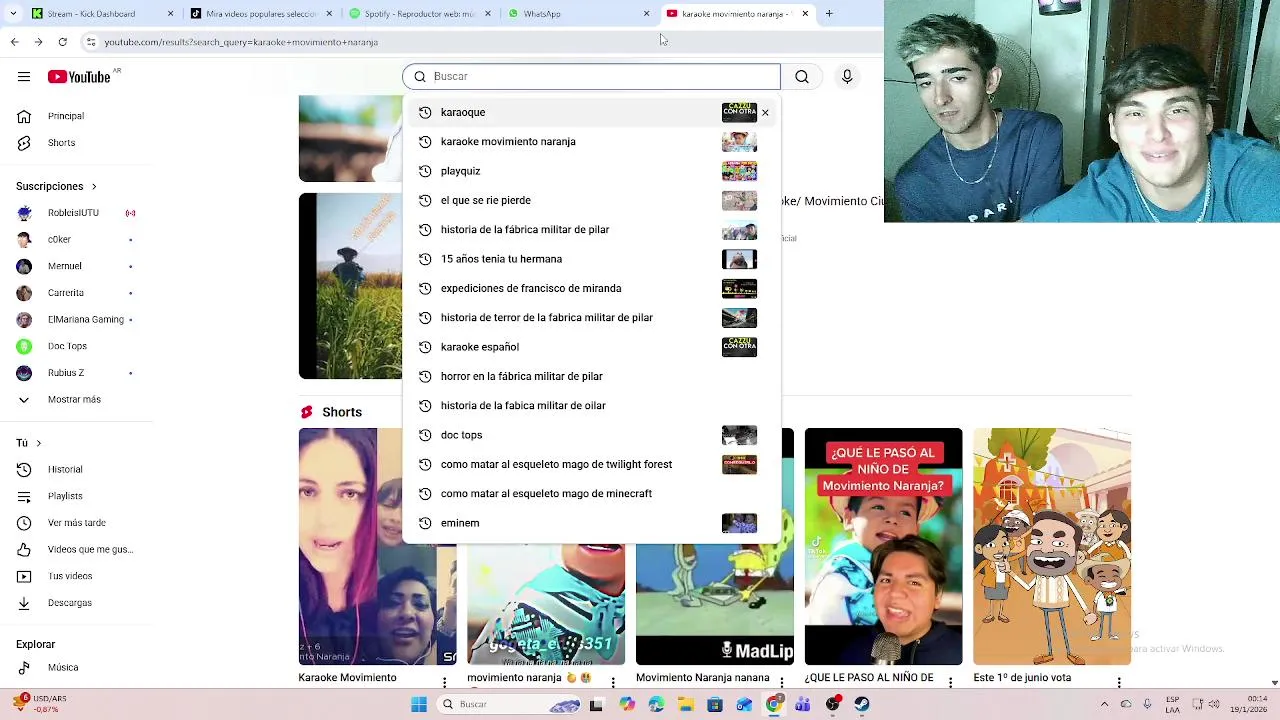
Task: Switch to Stream - Kick Dashboard tab
Action: 100,14
